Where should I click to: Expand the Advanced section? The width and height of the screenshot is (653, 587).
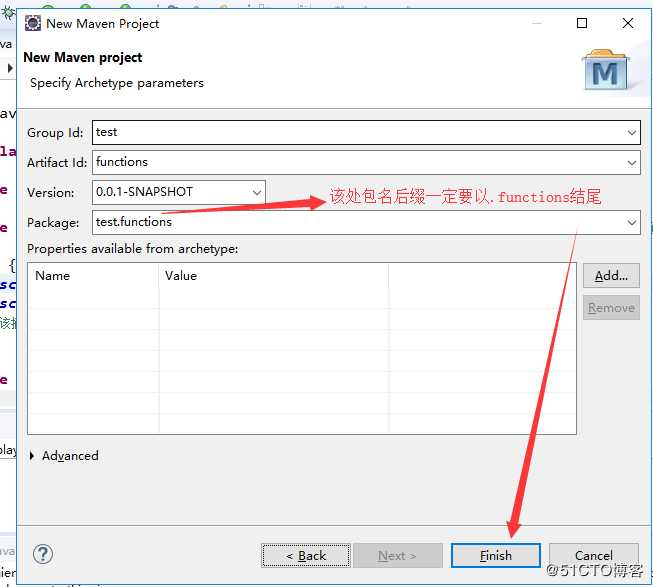(x=32, y=455)
